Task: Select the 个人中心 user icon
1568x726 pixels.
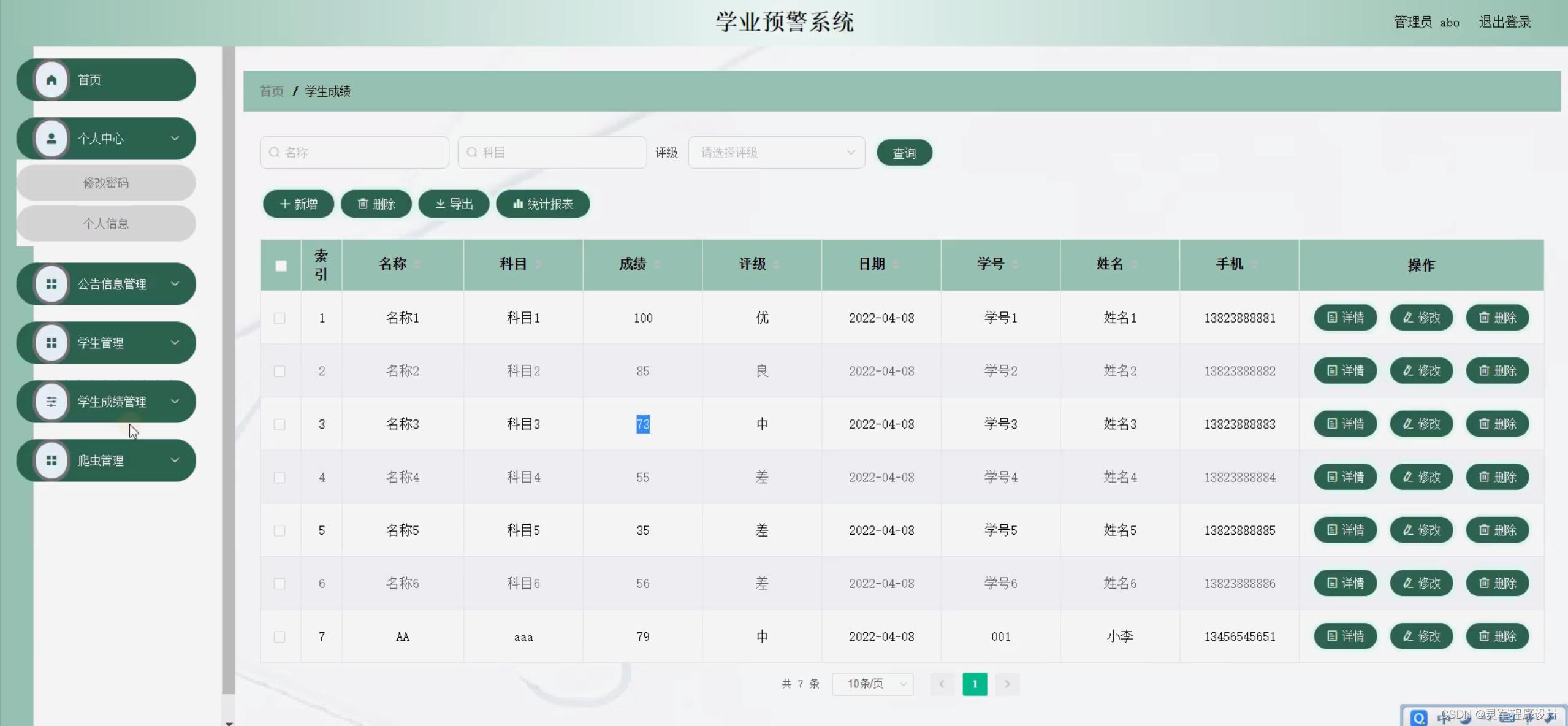Action: tap(51, 138)
